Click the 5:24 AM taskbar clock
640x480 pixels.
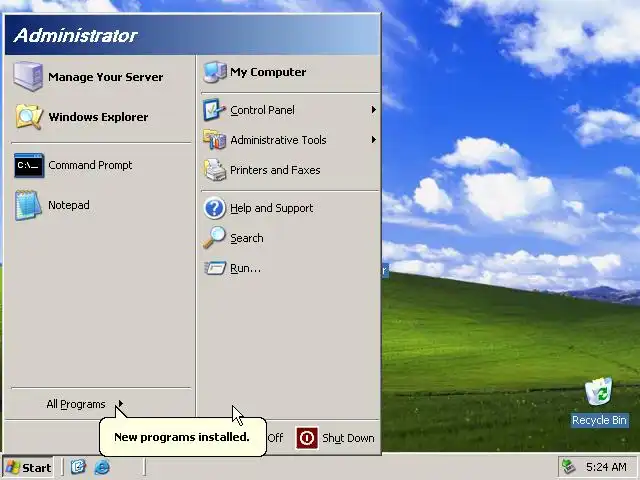(606, 467)
